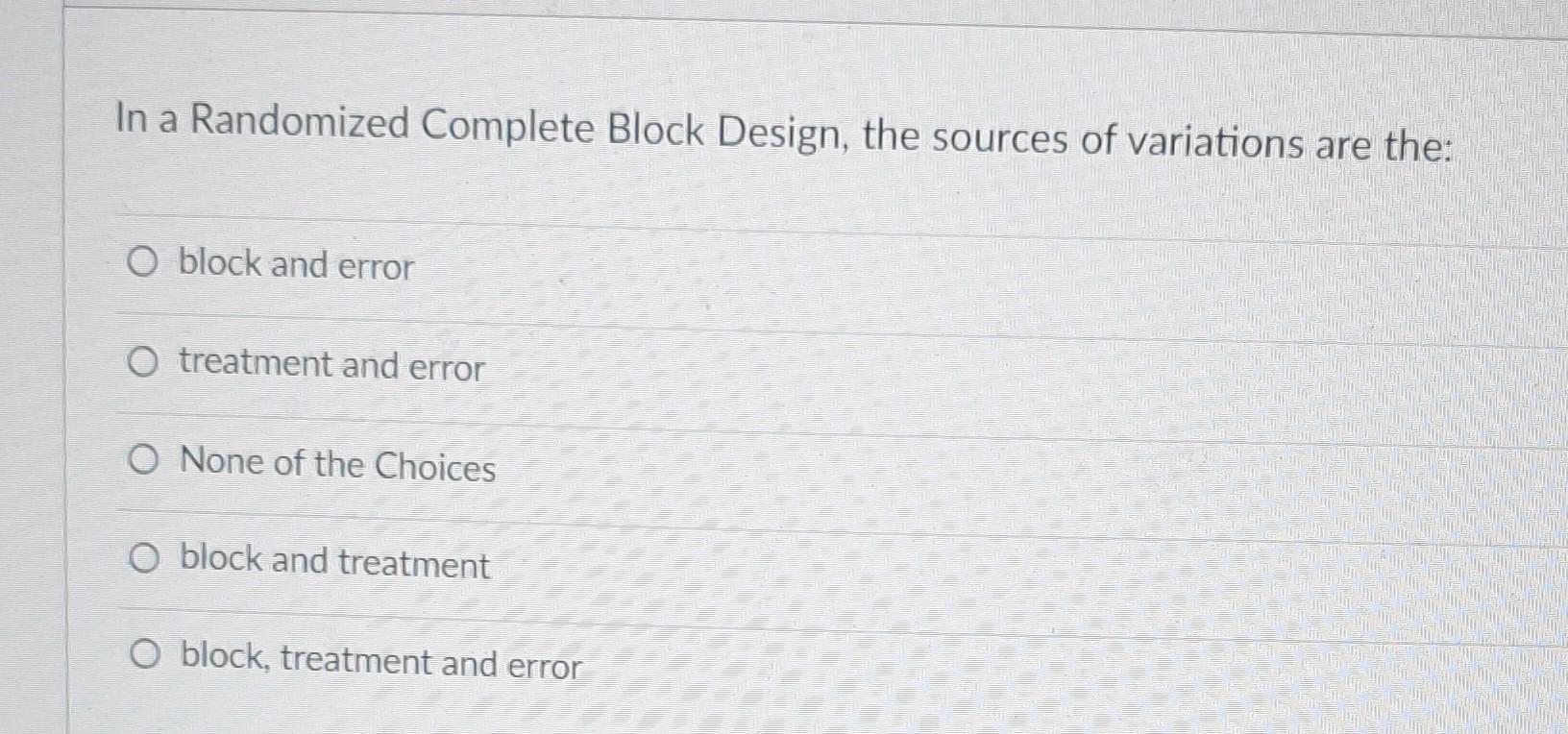Click the circle beside "block and error"

click(x=142, y=263)
